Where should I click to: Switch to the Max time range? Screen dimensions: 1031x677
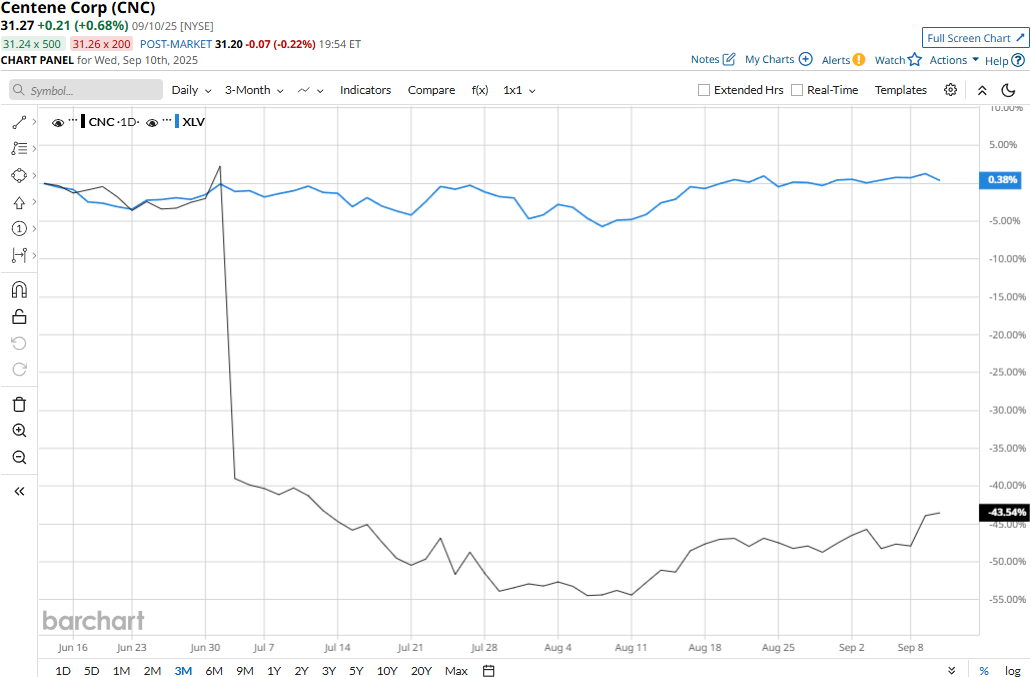pos(456,670)
